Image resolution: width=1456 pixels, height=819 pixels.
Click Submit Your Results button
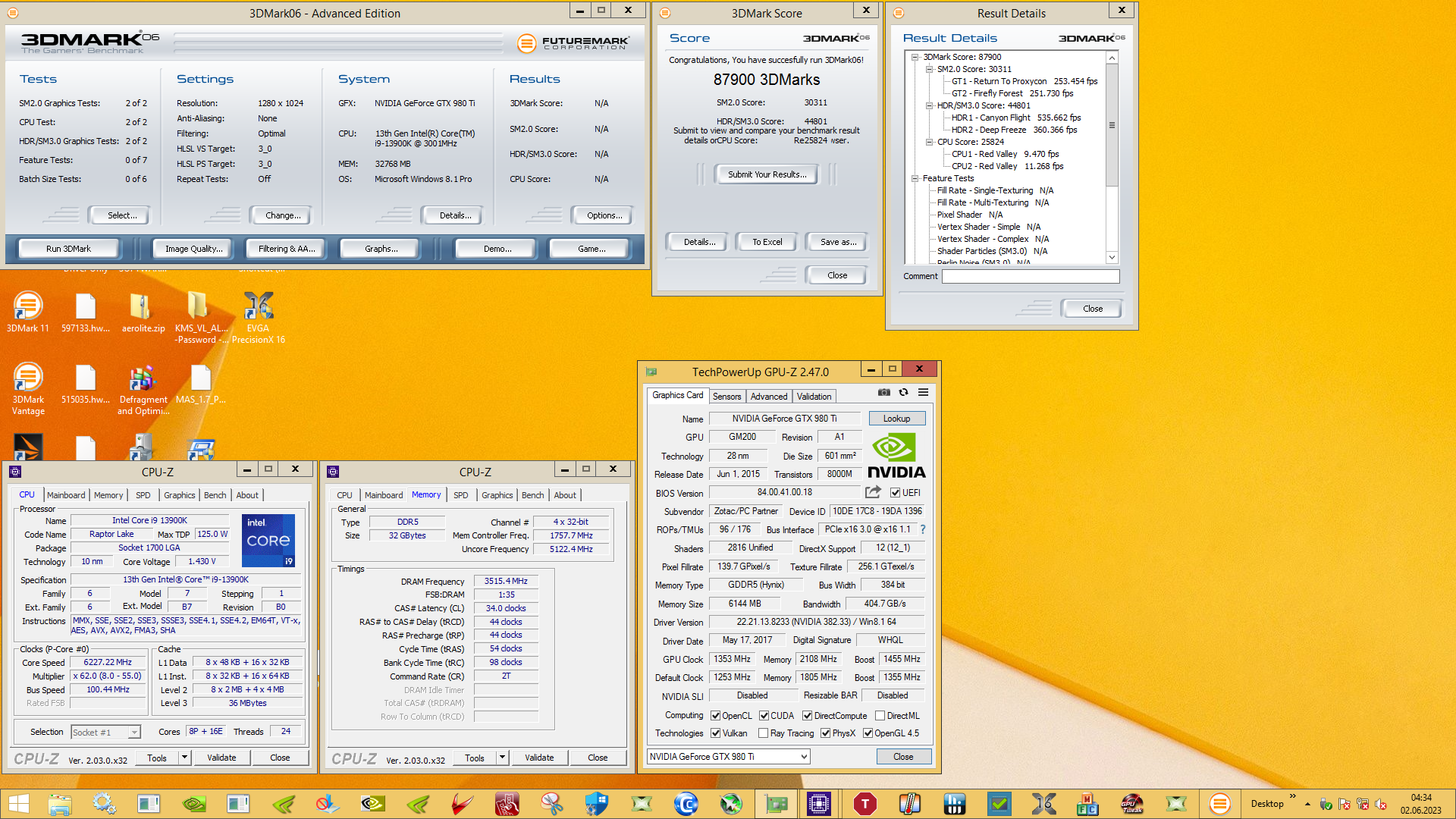coord(767,174)
